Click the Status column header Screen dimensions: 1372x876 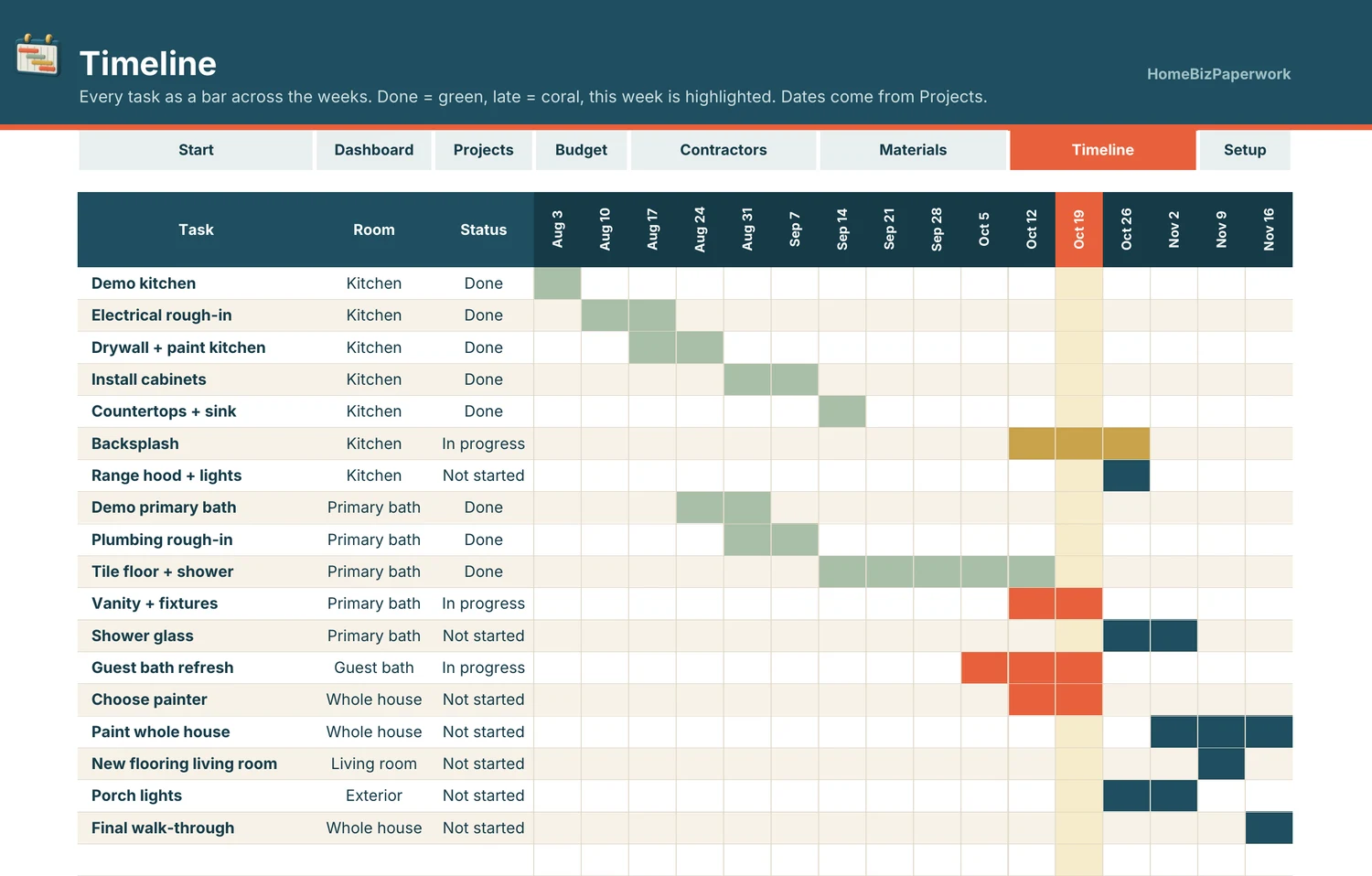pos(484,230)
